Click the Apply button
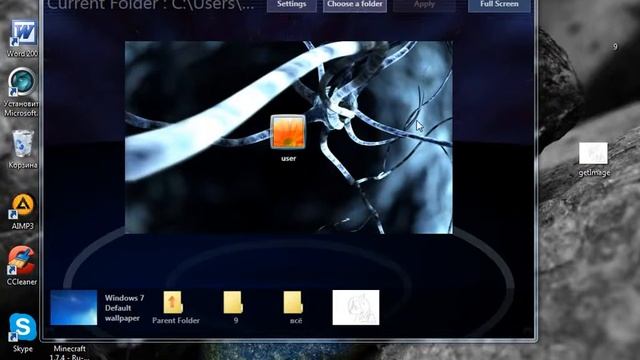Screen dimensions: 640x360 tap(424, 5)
